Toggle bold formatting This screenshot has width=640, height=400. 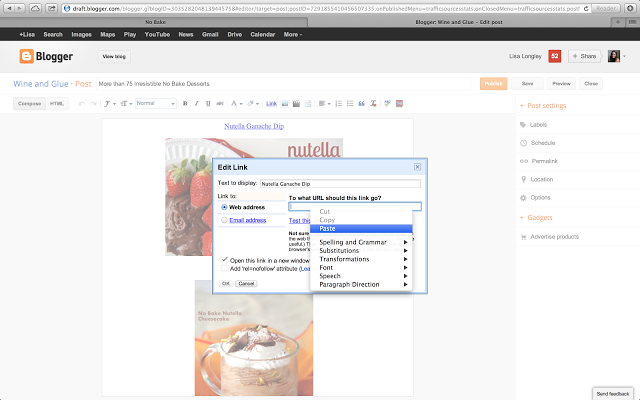click(185, 104)
